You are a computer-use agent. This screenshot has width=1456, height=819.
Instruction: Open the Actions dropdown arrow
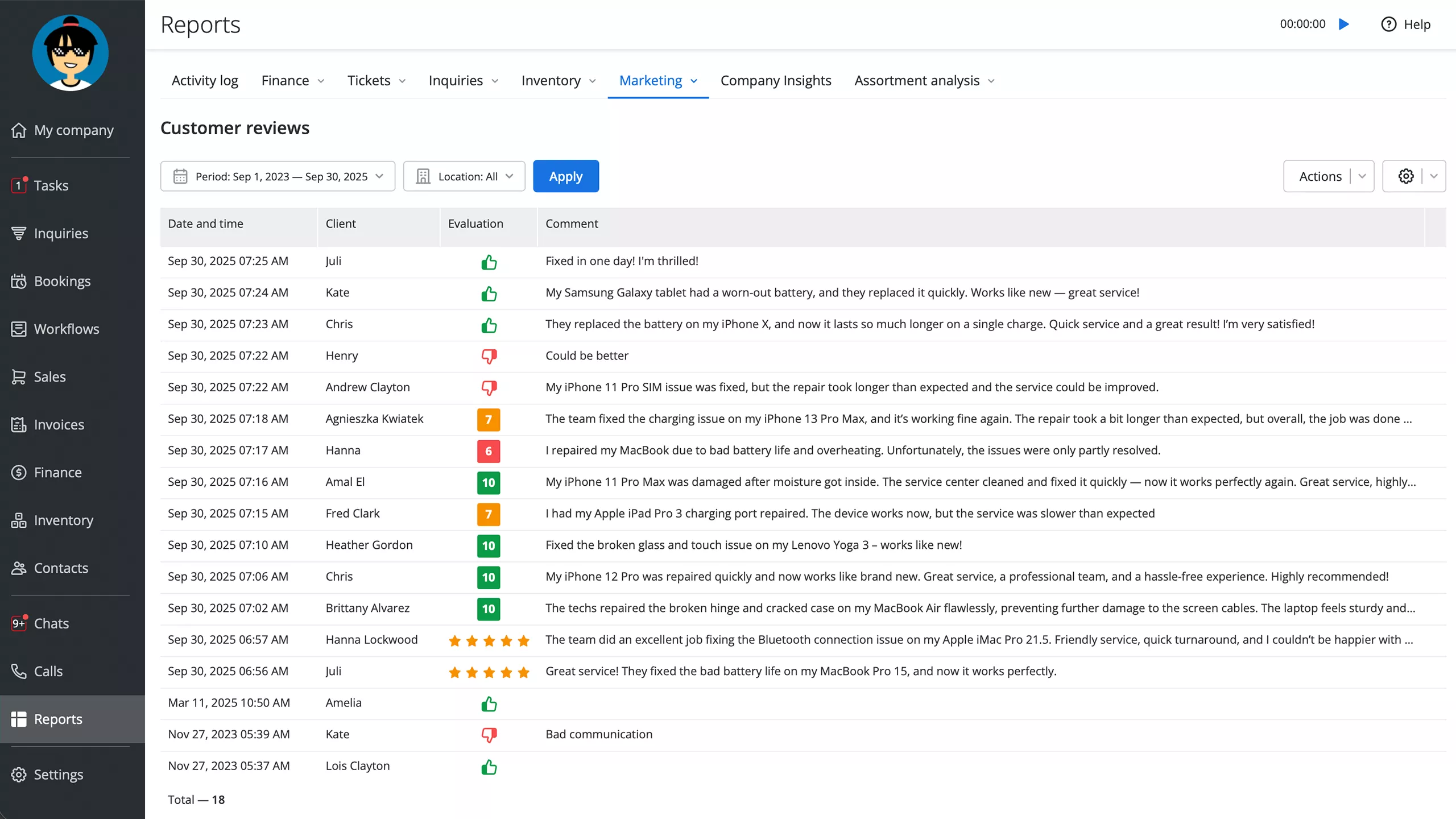tap(1362, 176)
